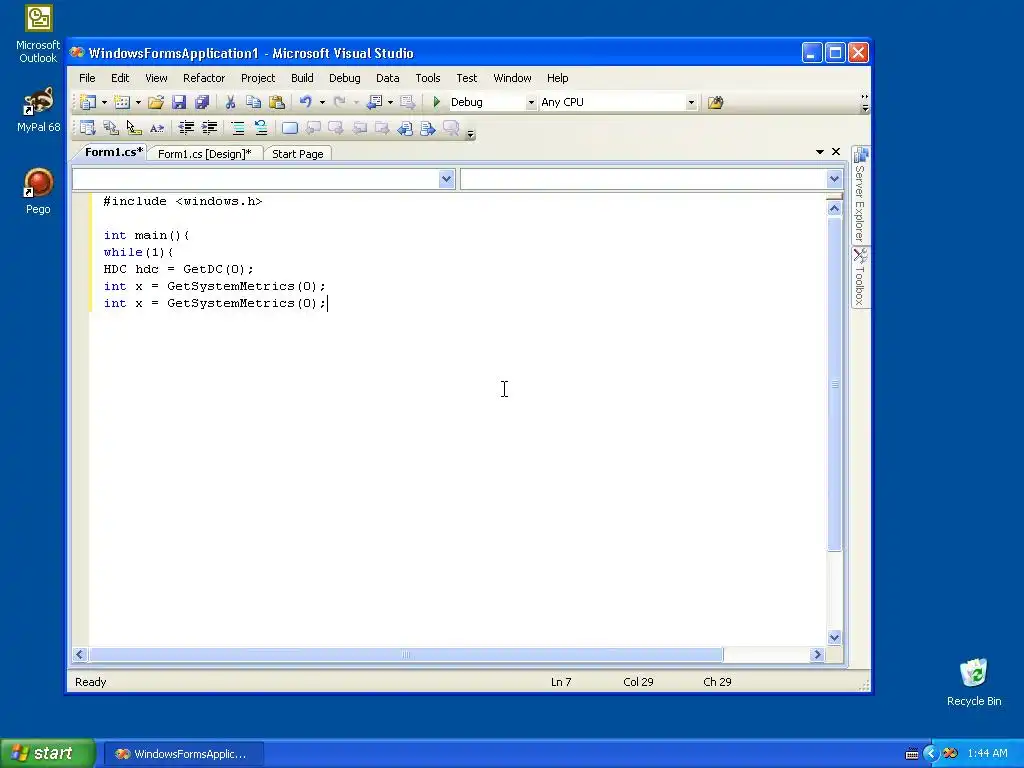Open the Project menu
This screenshot has width=1024, height=768.
tap(258, 78)
